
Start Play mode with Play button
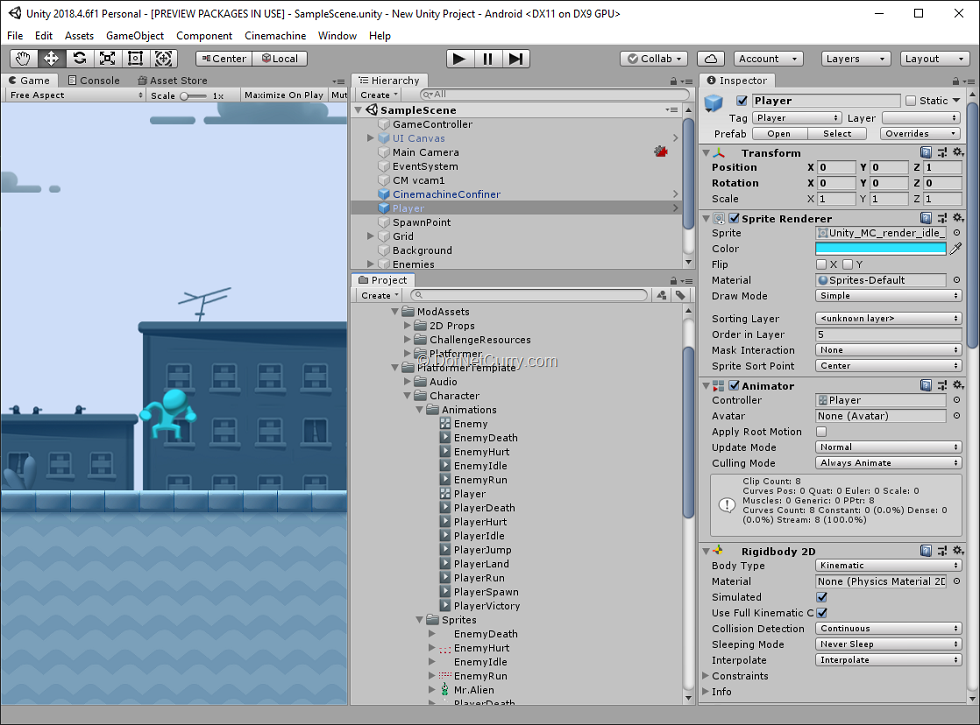(x=459, y=59)
